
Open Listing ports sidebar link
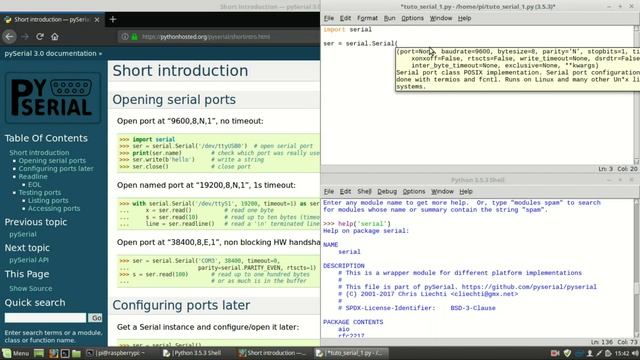point(48,200)
